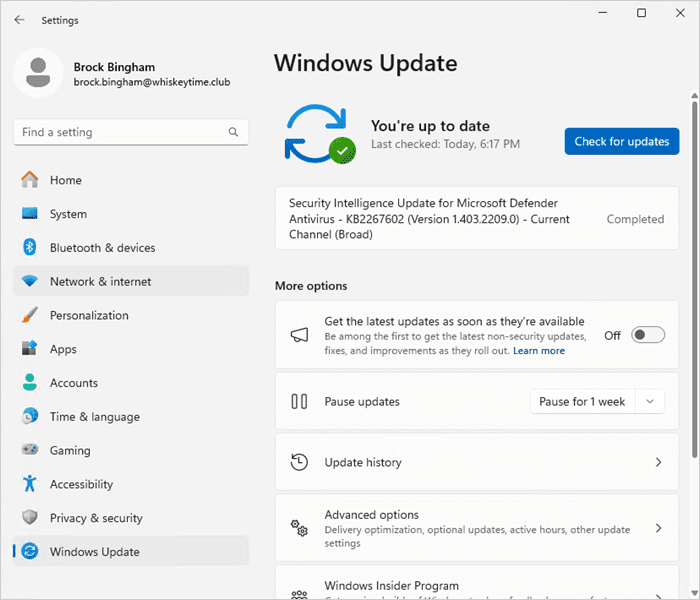The height and width of the screenshot is (600, 700).
Task: Click the search magnifier icon
Action: 233,132
